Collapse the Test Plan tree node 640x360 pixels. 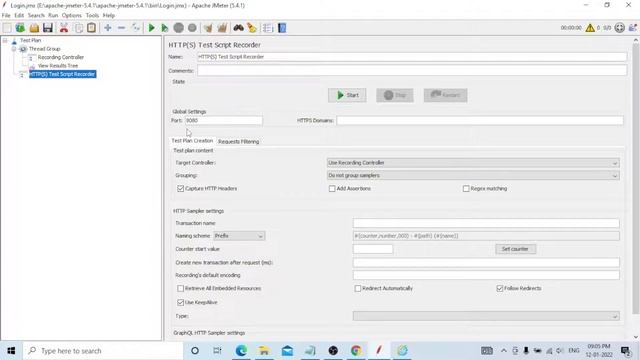tap(5, 40)
